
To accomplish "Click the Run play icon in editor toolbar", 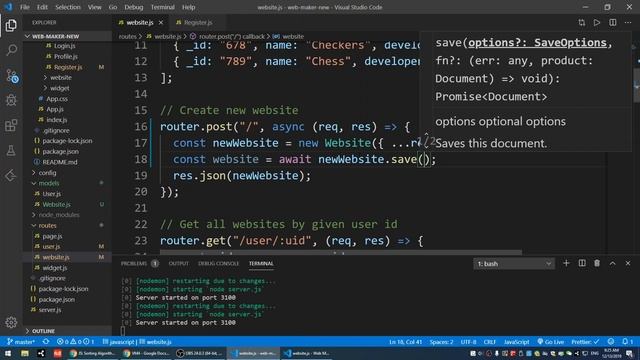I will tap(597, 23).
